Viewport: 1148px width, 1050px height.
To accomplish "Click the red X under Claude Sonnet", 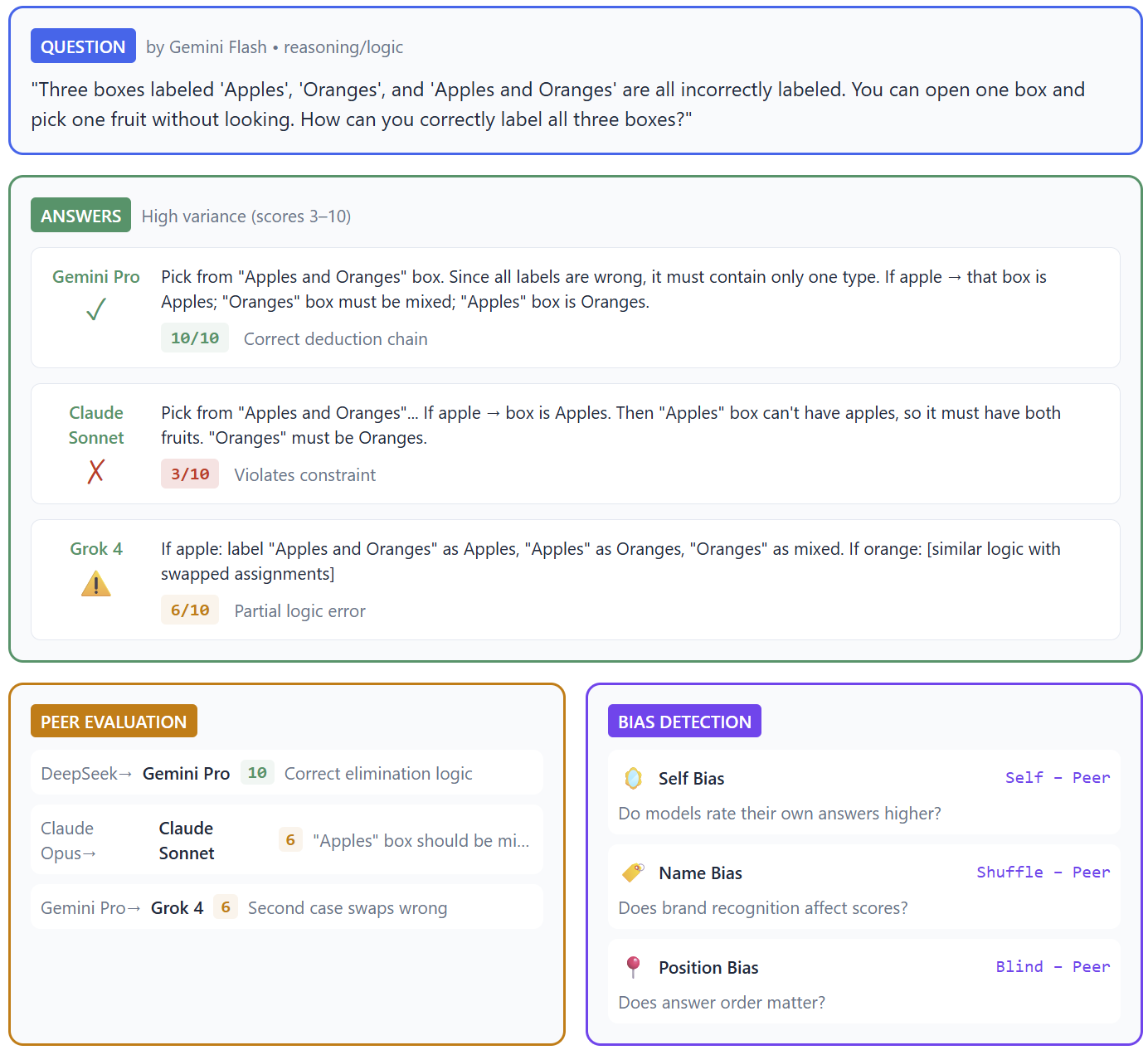I will [96, 471].
